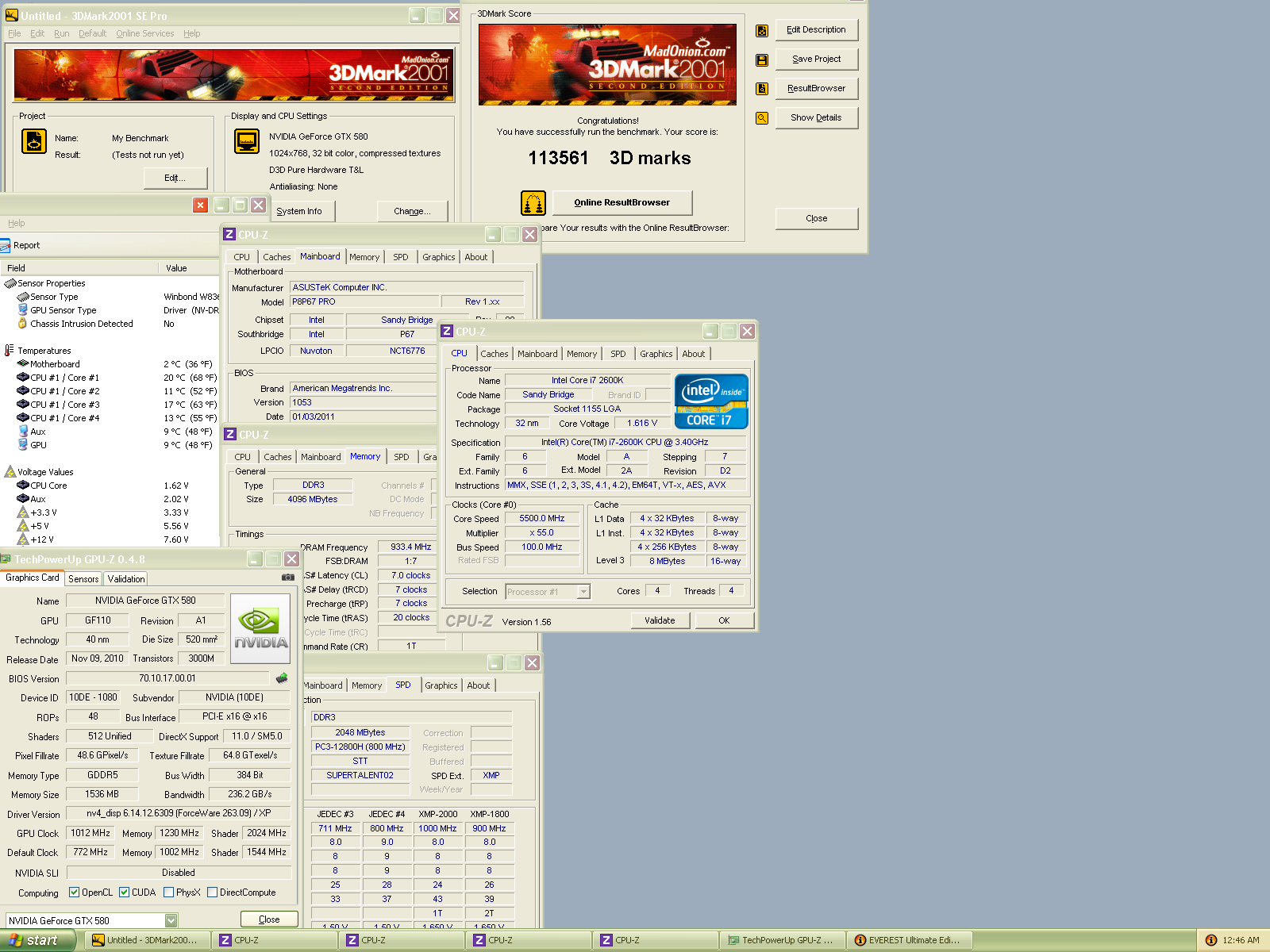Switch to the Memory tab in CPU-Z Memory window
This screenshot has width=1270, height=952.
click(x=365, y=456)
